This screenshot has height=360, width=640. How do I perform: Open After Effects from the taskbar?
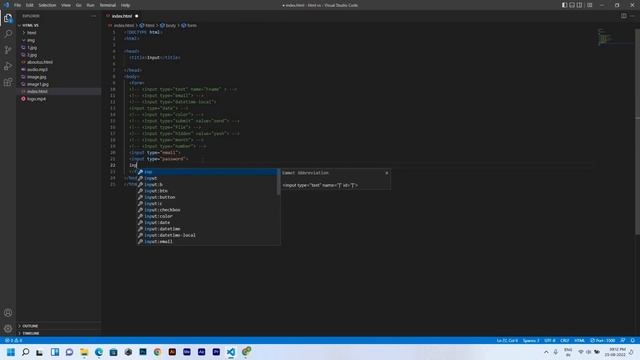coord(202,352)
